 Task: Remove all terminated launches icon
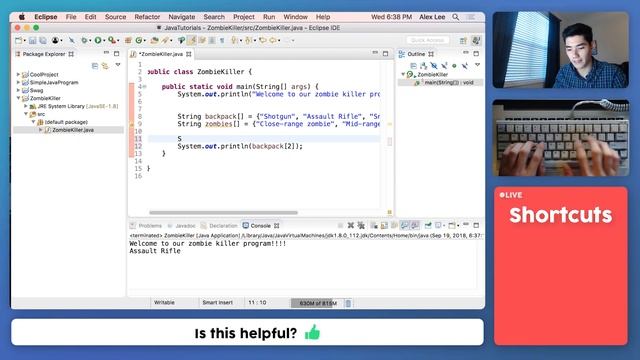tap(361, 225)
